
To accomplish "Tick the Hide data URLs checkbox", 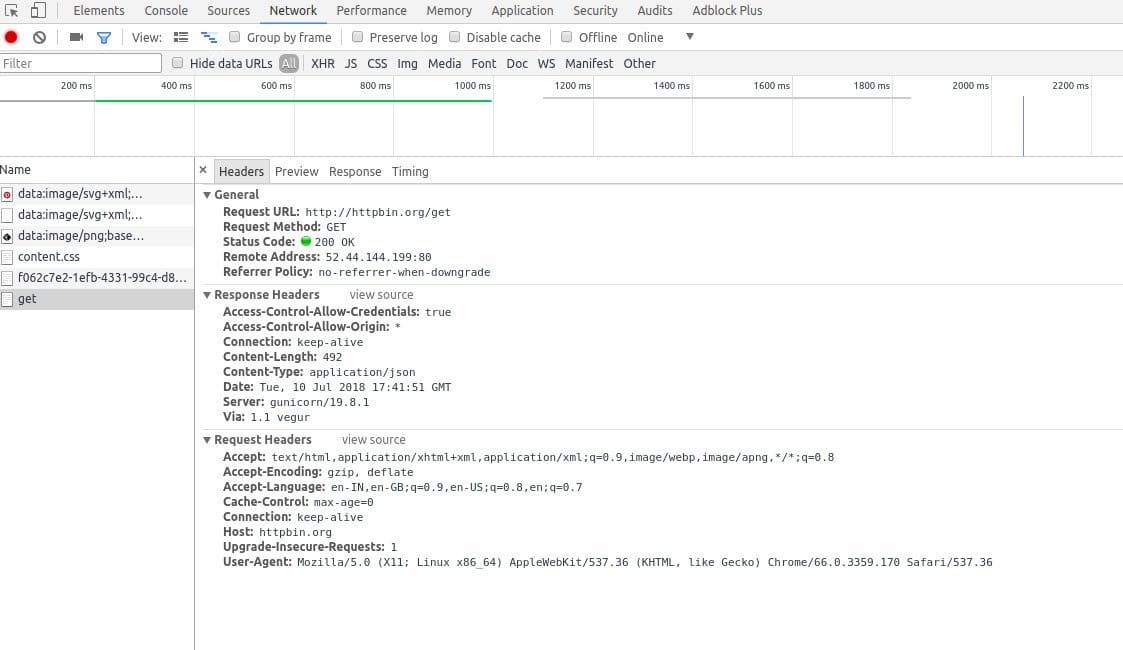I will (178, 63).
